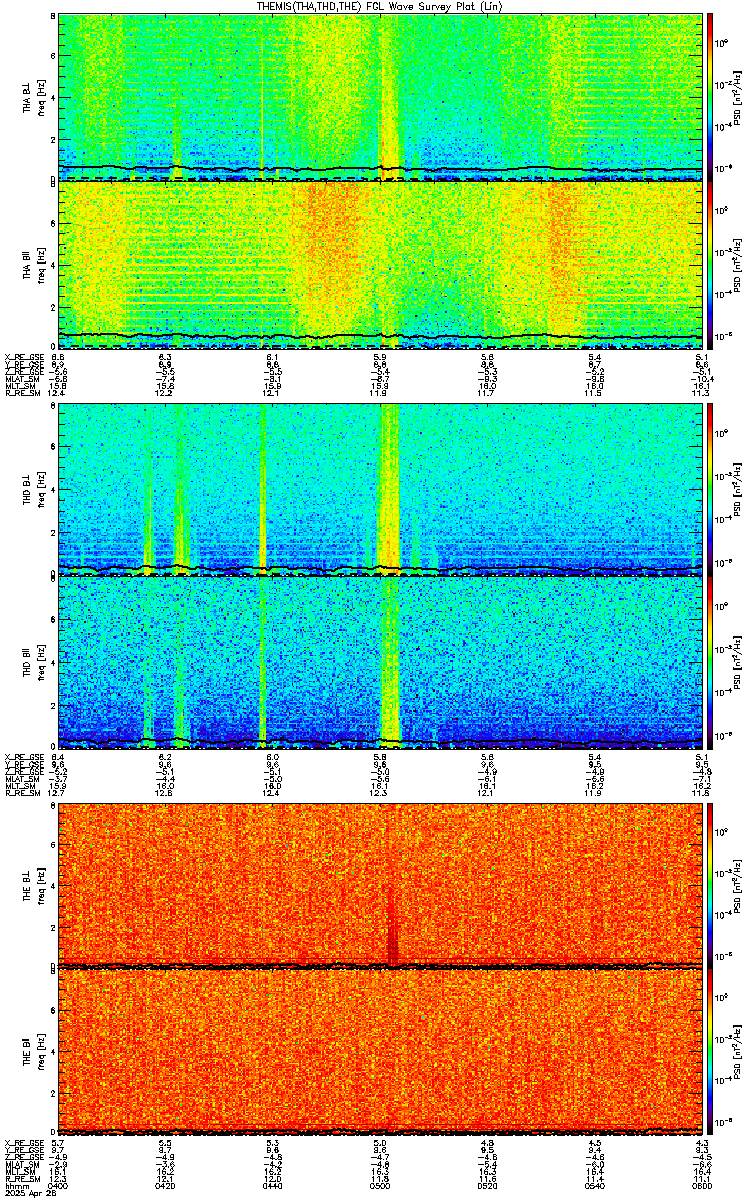The width and height of the screenshot is (750, 1200).
Task: Click the THA Bll panel color bar
Action: tap(710, 265)
